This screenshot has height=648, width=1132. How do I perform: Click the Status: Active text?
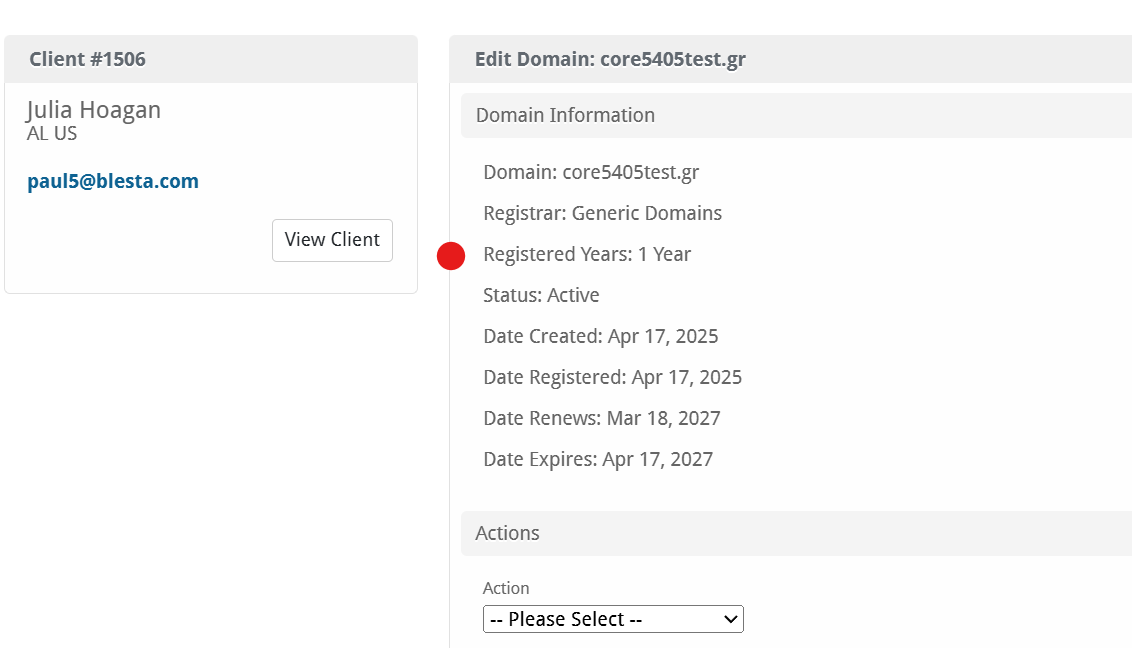(x=541, y=295)
